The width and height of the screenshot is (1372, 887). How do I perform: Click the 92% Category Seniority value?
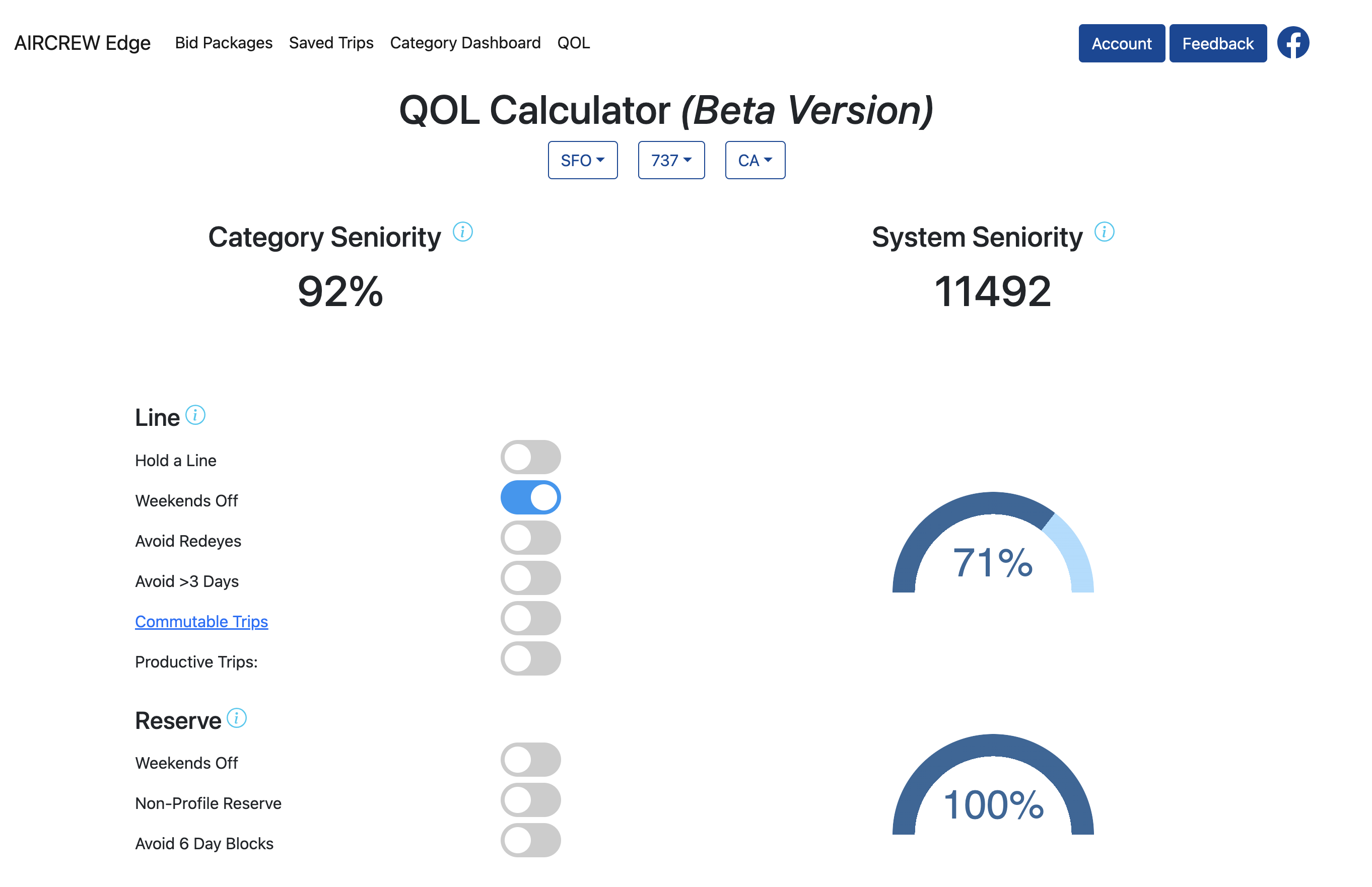click(340, 291)
